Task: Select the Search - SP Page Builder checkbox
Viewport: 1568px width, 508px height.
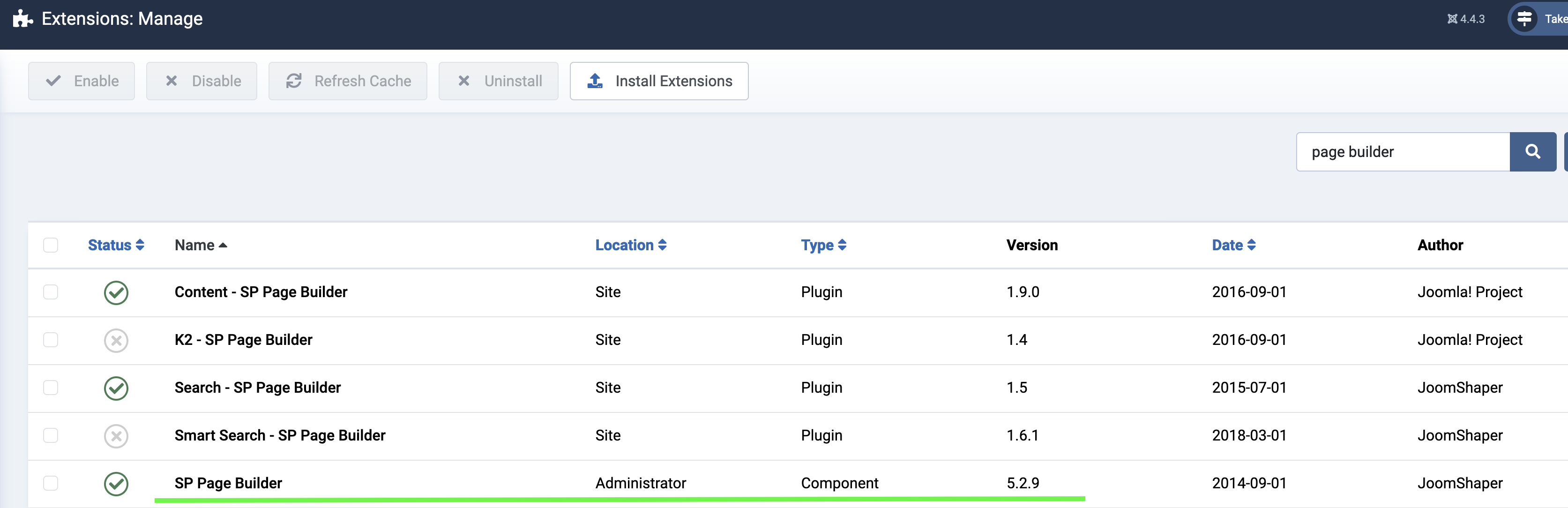Action: (51, 388)
